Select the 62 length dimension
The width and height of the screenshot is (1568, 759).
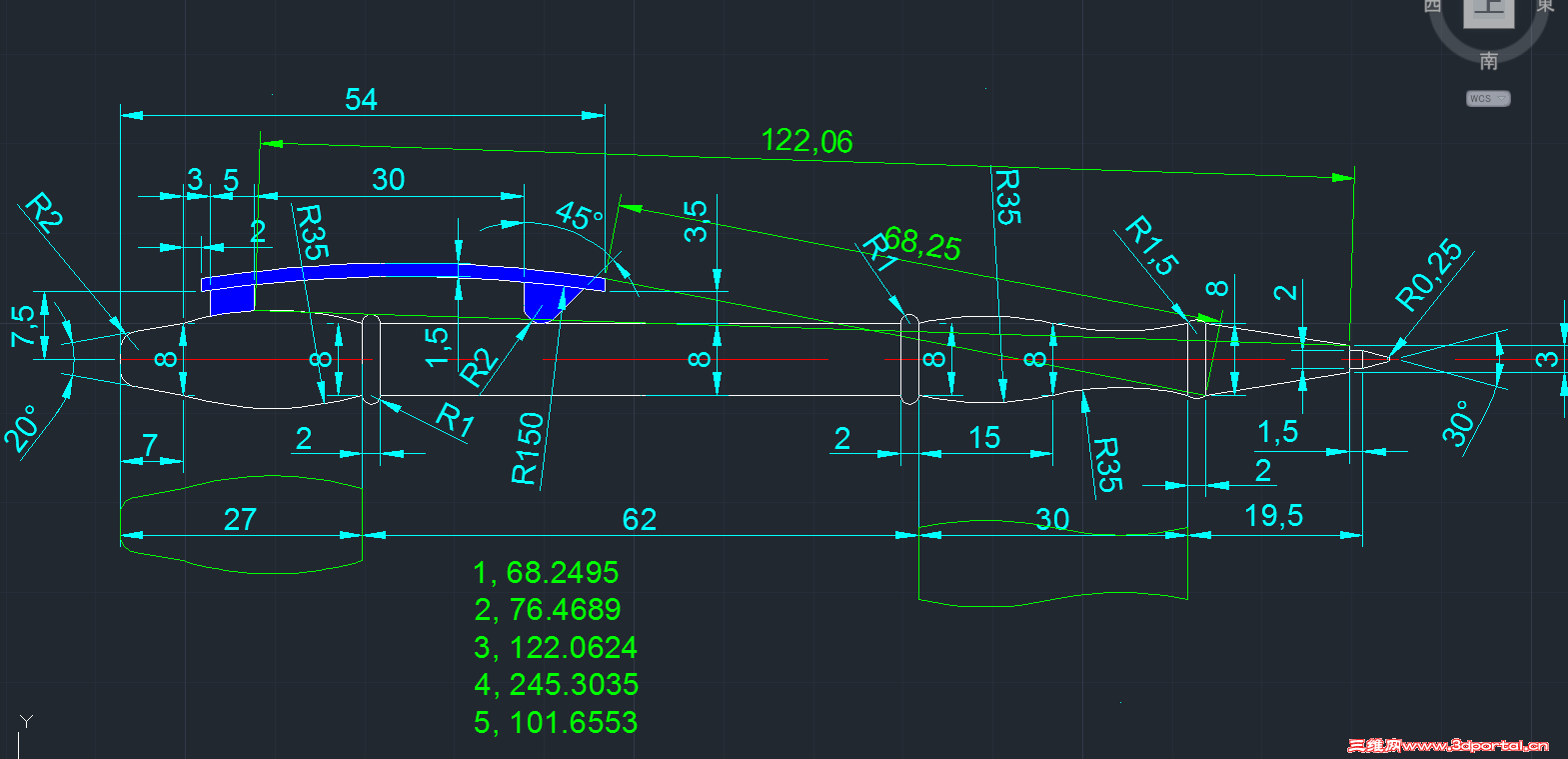tap(639, 519)
